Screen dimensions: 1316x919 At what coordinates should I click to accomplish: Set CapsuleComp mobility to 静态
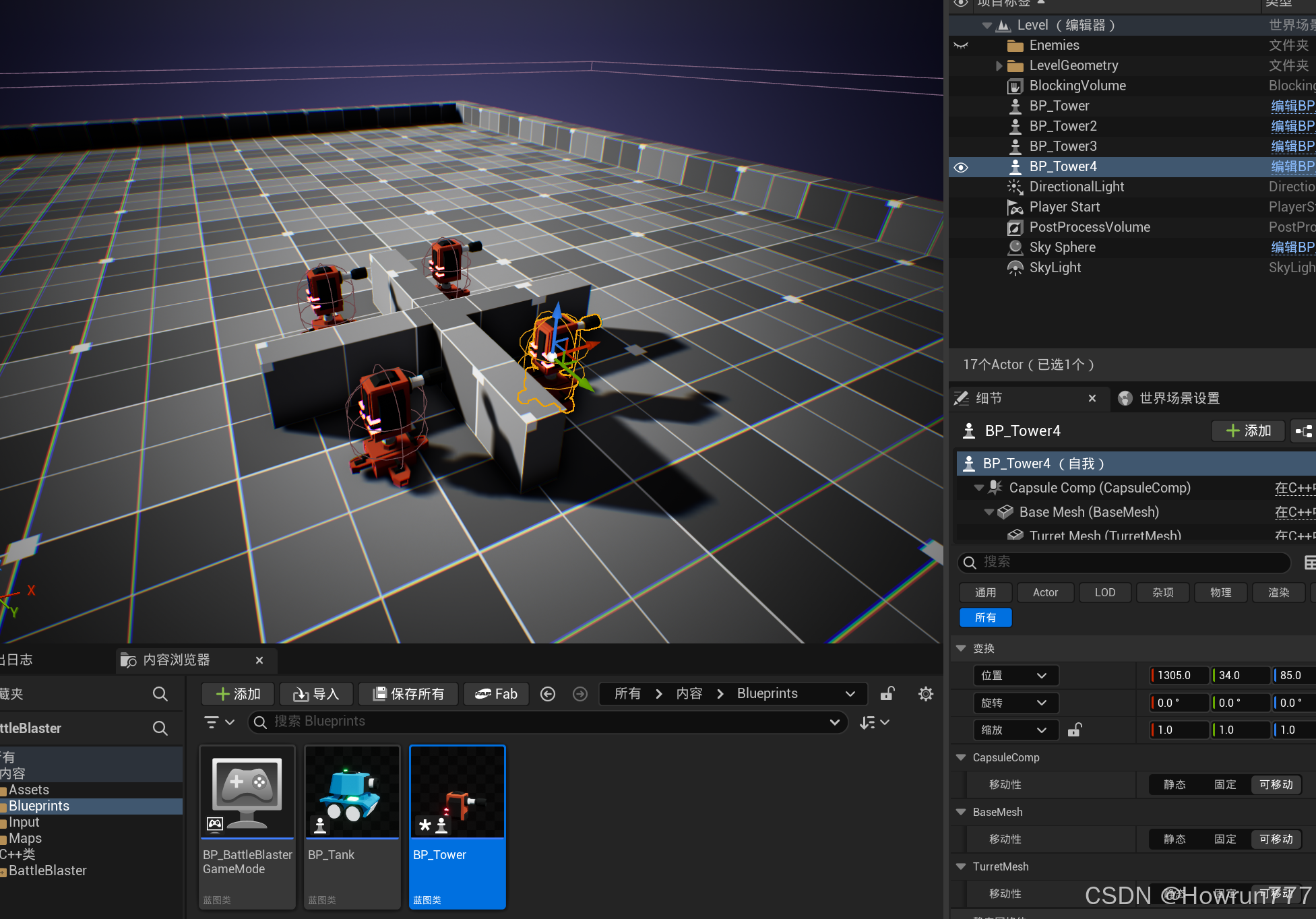(1174, 784)
